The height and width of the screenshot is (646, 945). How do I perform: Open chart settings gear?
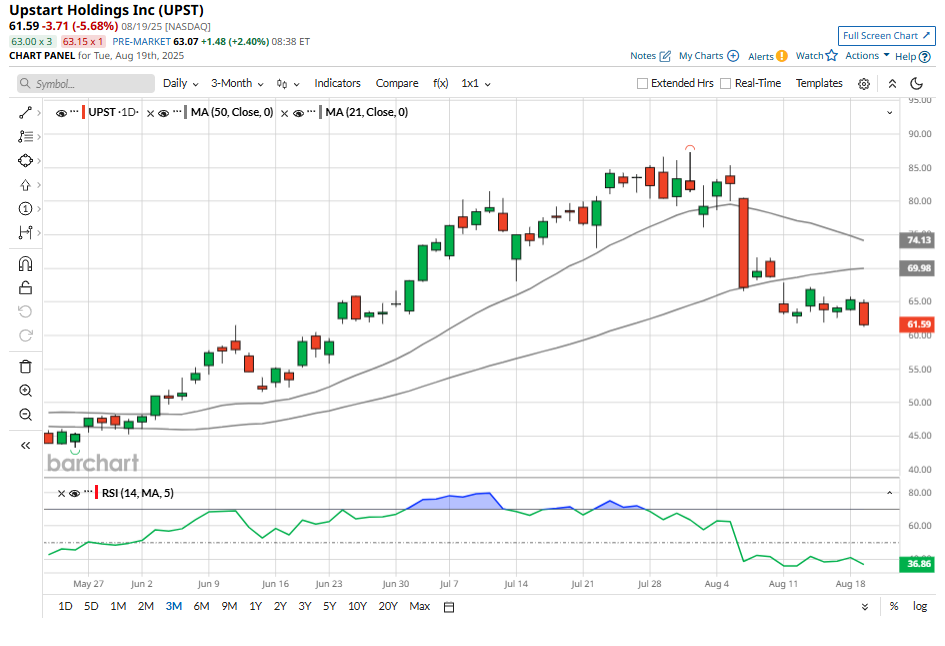point(864,84)
